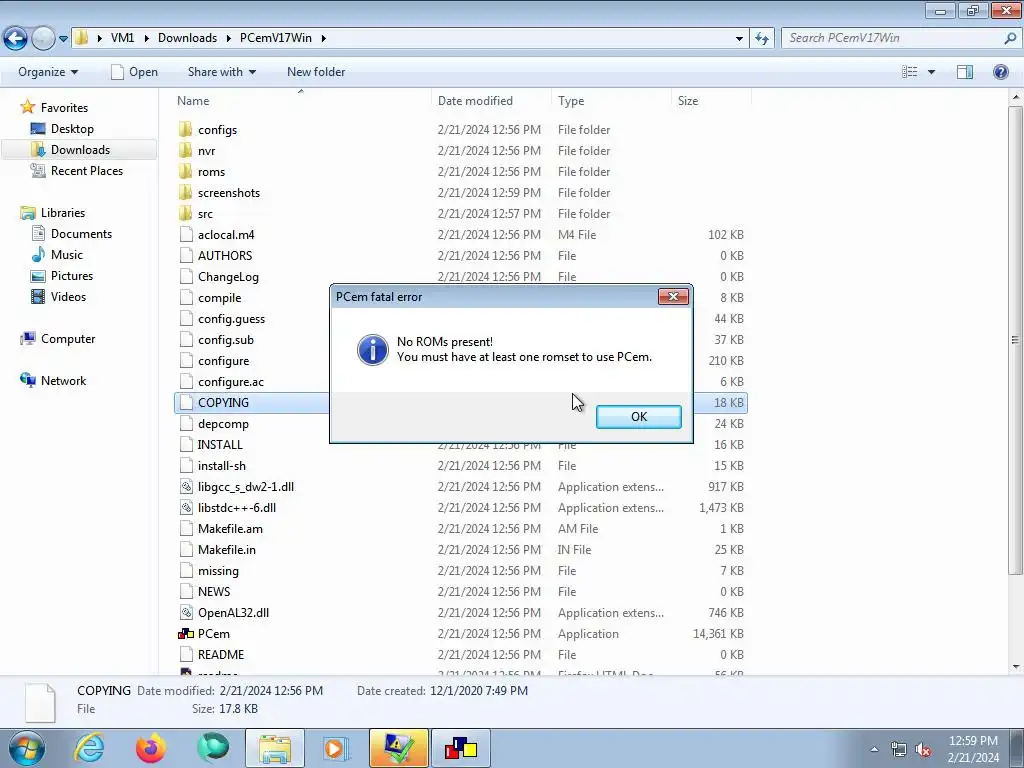1024x768 pixels.
Task: Click New folder in the toolbar
Action: coord(316,72)
